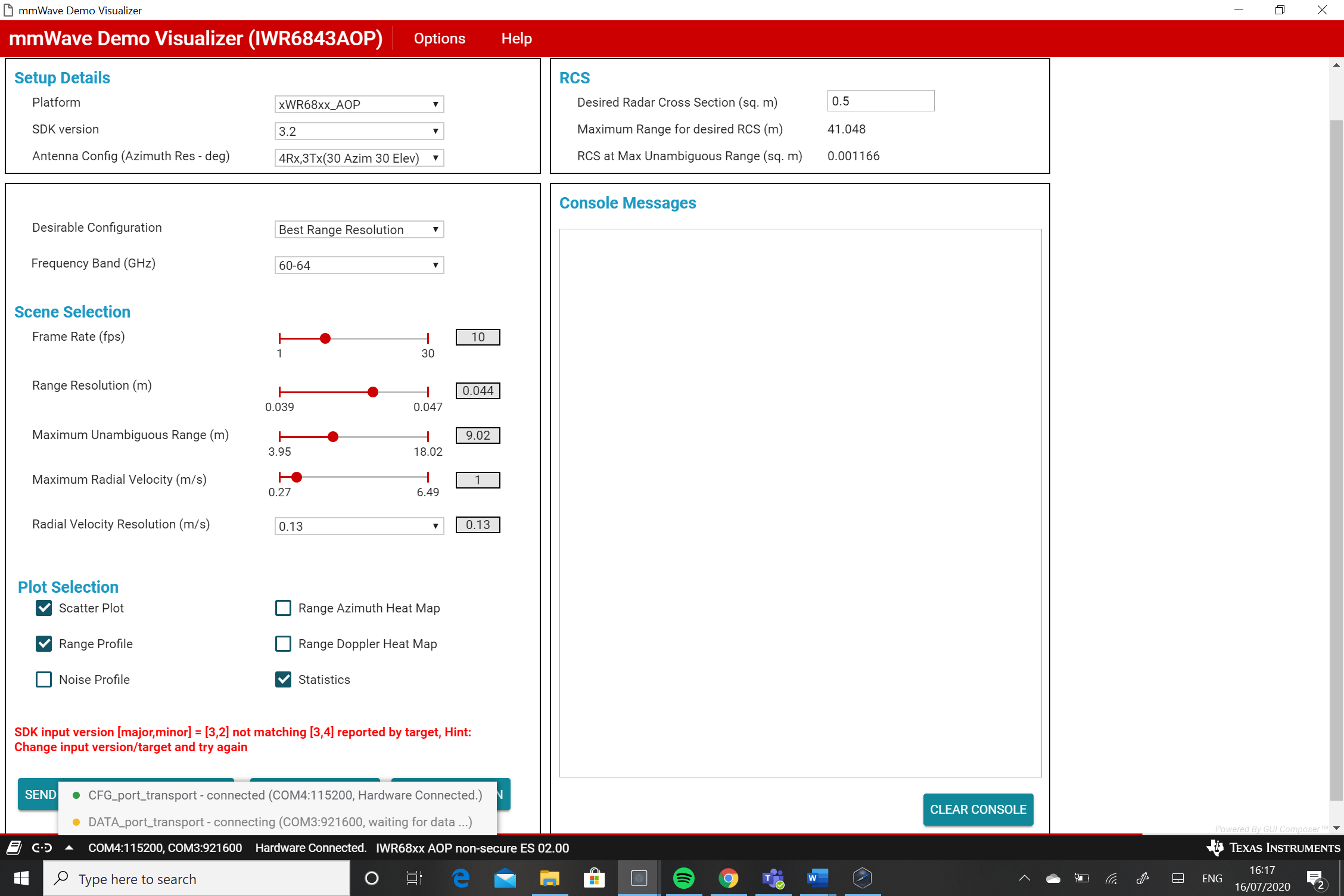Screen dimensions: 1344x896
Task: Open the Wi-Fi network tray icon
Action: click(x=1112, y=878)
